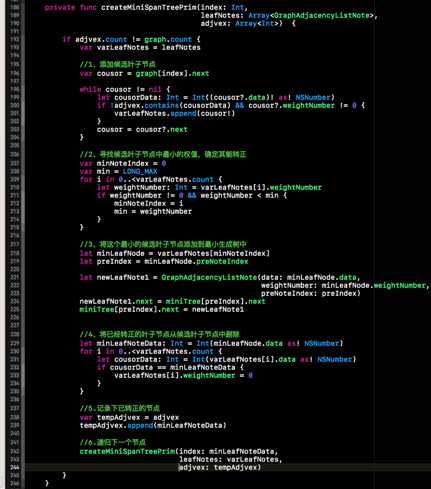The width and height of the screenshot is (431, 489).
Task: Click the 'var minNoteIndex = 0' line
Action: [x=123, y=163]
